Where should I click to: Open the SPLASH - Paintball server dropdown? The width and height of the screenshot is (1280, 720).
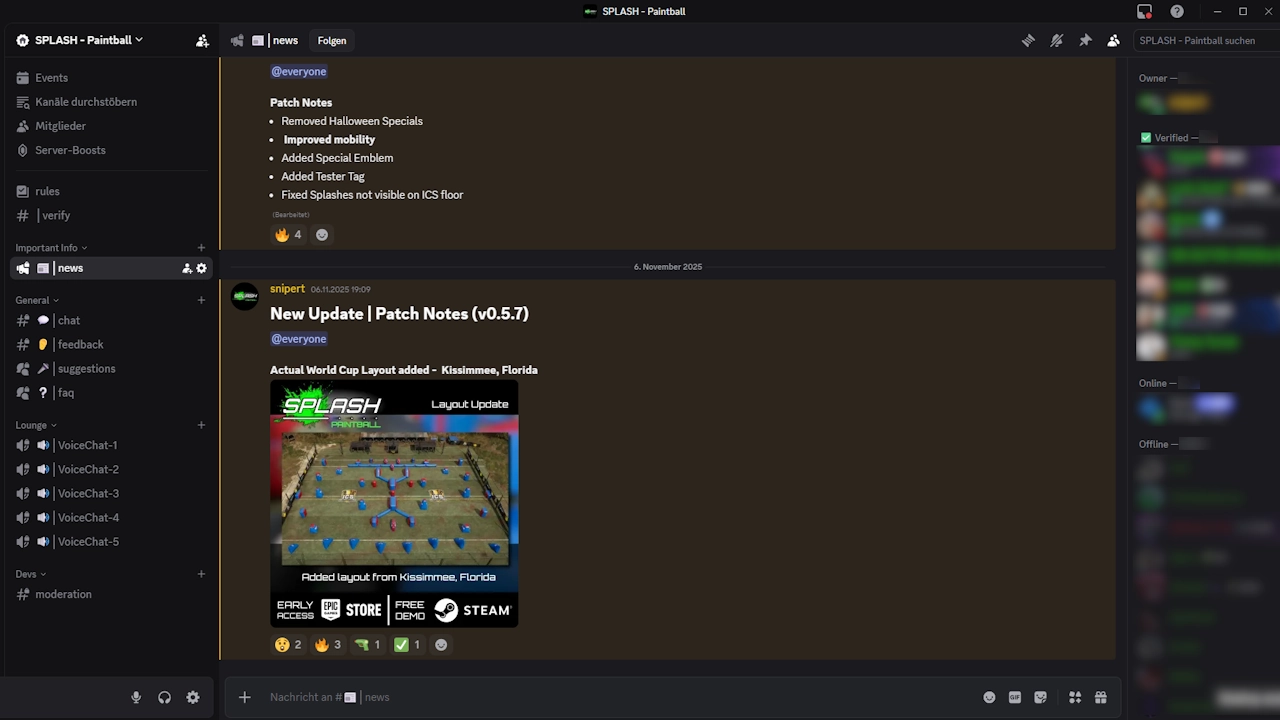pyautogui.click(x=80, y=40)
